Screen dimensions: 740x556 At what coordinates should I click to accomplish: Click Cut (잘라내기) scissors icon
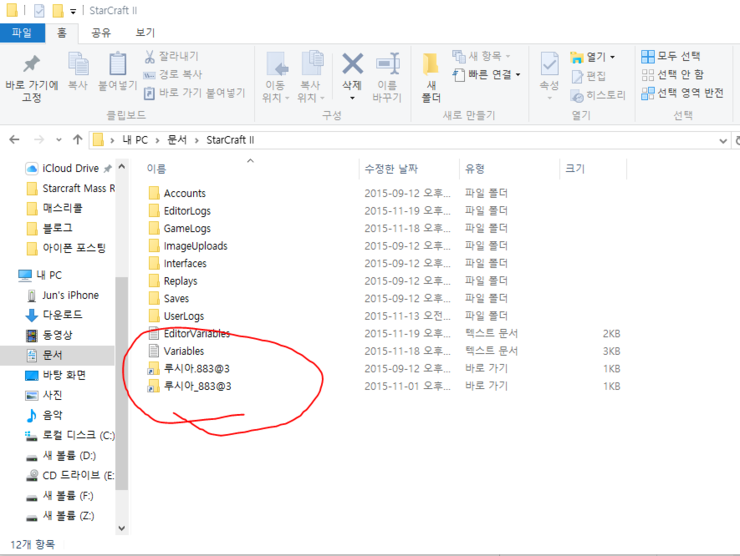click(150, 57)
